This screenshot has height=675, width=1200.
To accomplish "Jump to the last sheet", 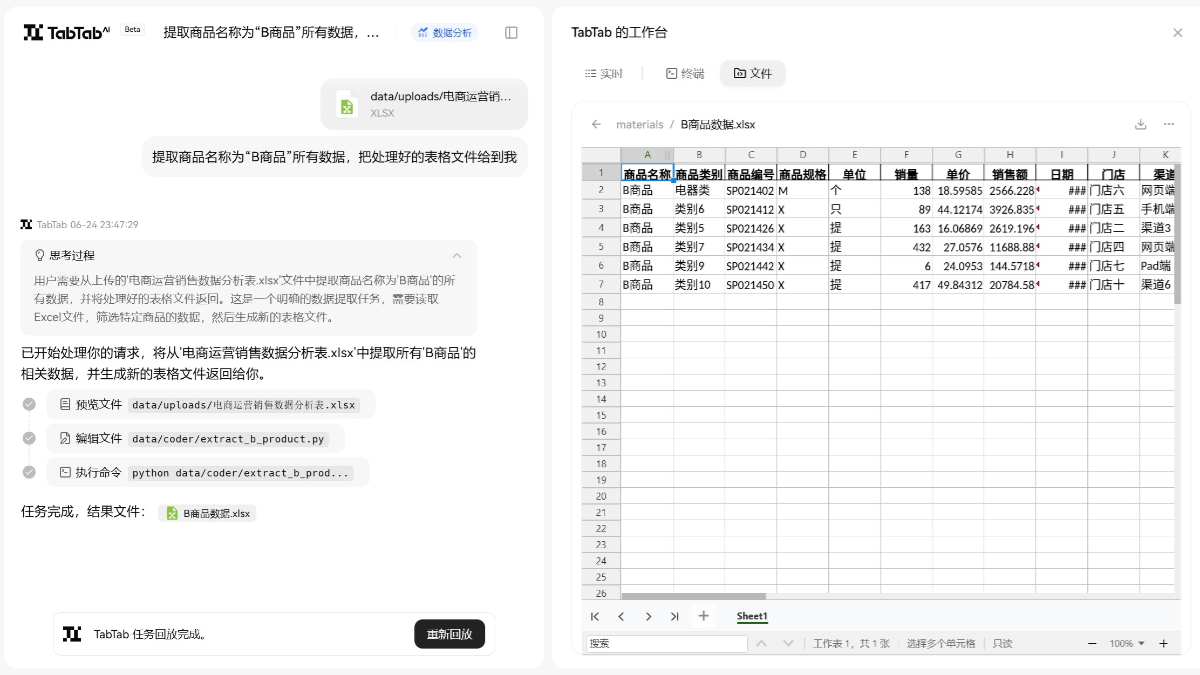I will (x=674, y=616).
